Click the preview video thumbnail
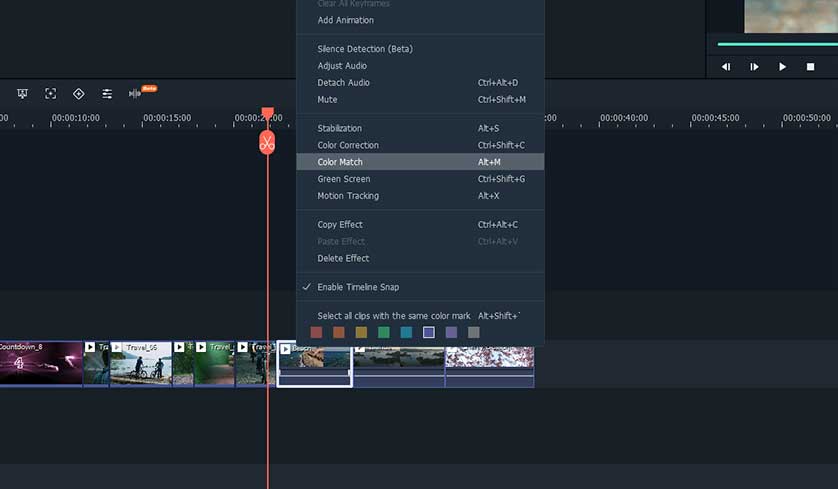 point(791,16)
